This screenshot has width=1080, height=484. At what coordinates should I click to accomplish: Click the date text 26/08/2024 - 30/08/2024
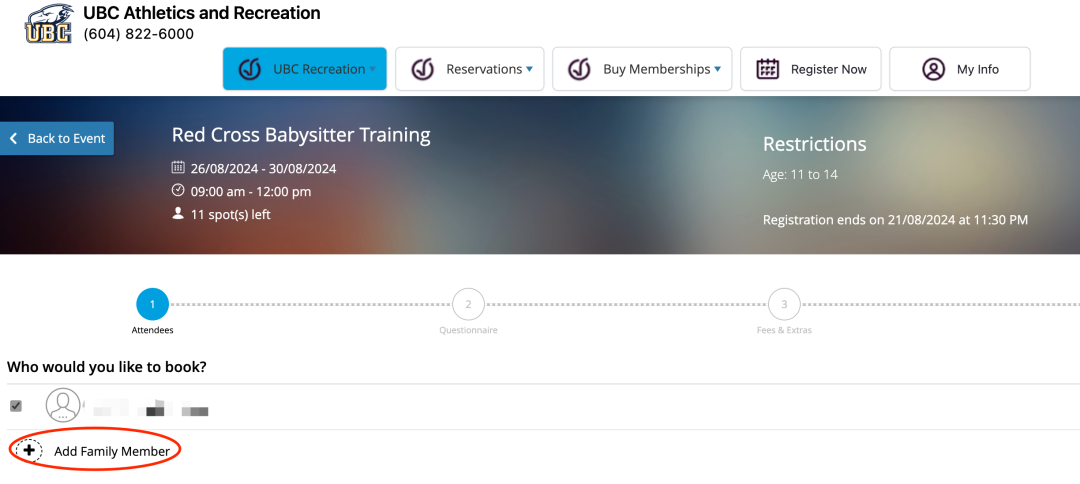tap(263, 168)
